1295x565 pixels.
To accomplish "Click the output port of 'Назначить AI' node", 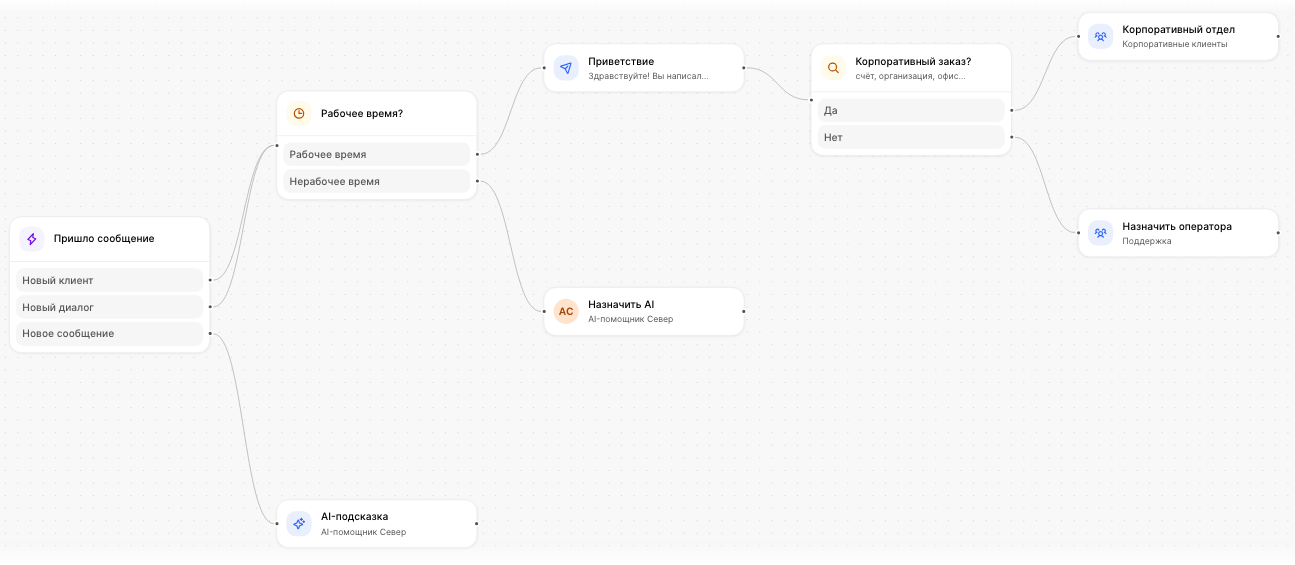I will click(x=744, y=311).
